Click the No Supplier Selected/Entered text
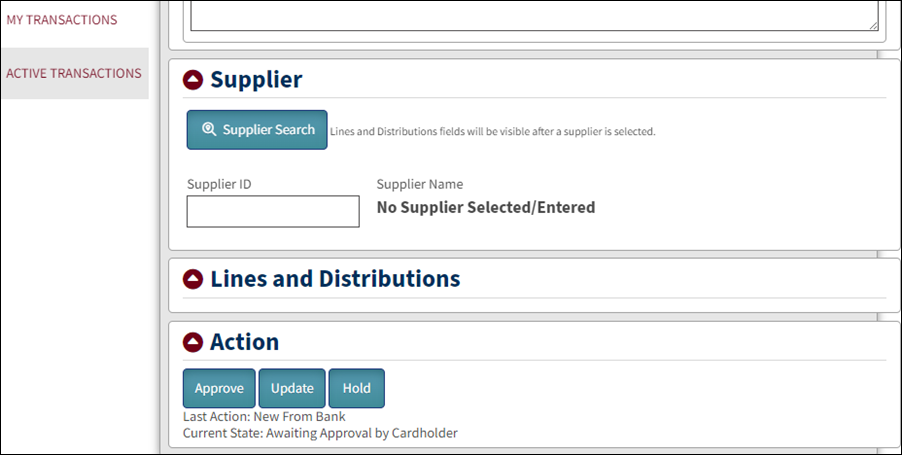The image size is (902, 455). (486, 207)
